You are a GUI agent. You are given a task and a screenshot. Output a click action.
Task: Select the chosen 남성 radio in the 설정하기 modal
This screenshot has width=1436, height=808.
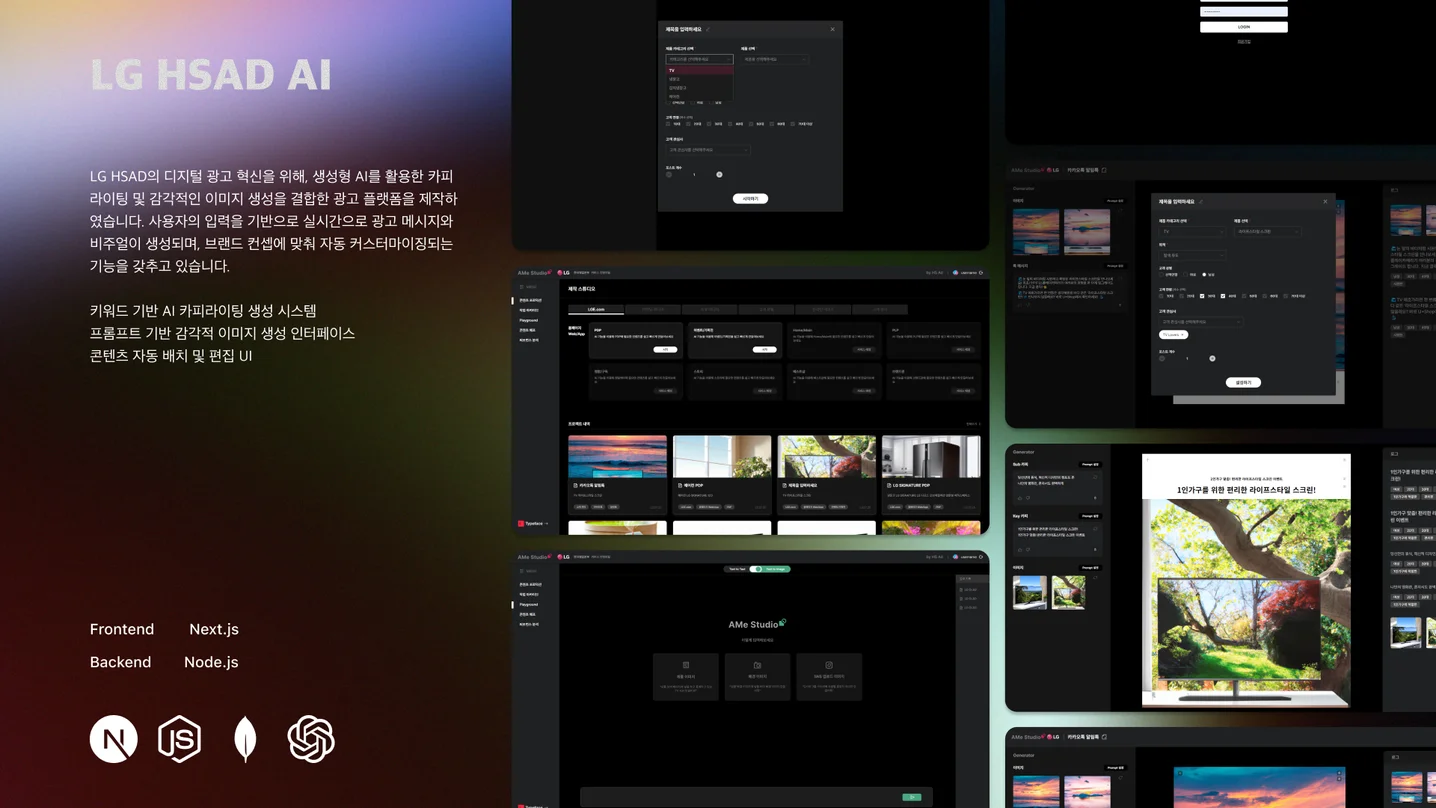[x=1204, y=274]
